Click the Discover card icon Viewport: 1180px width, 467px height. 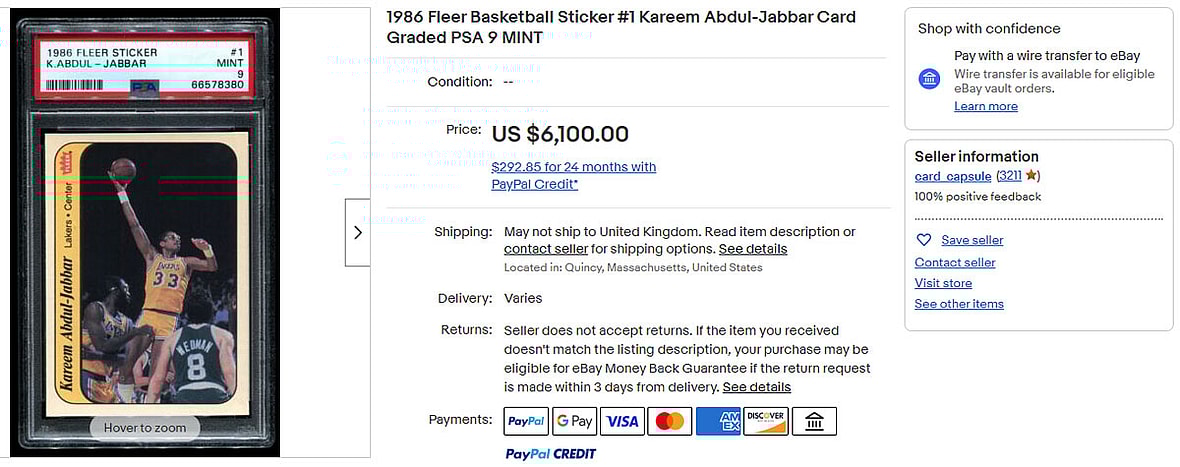tap(766, 421)
